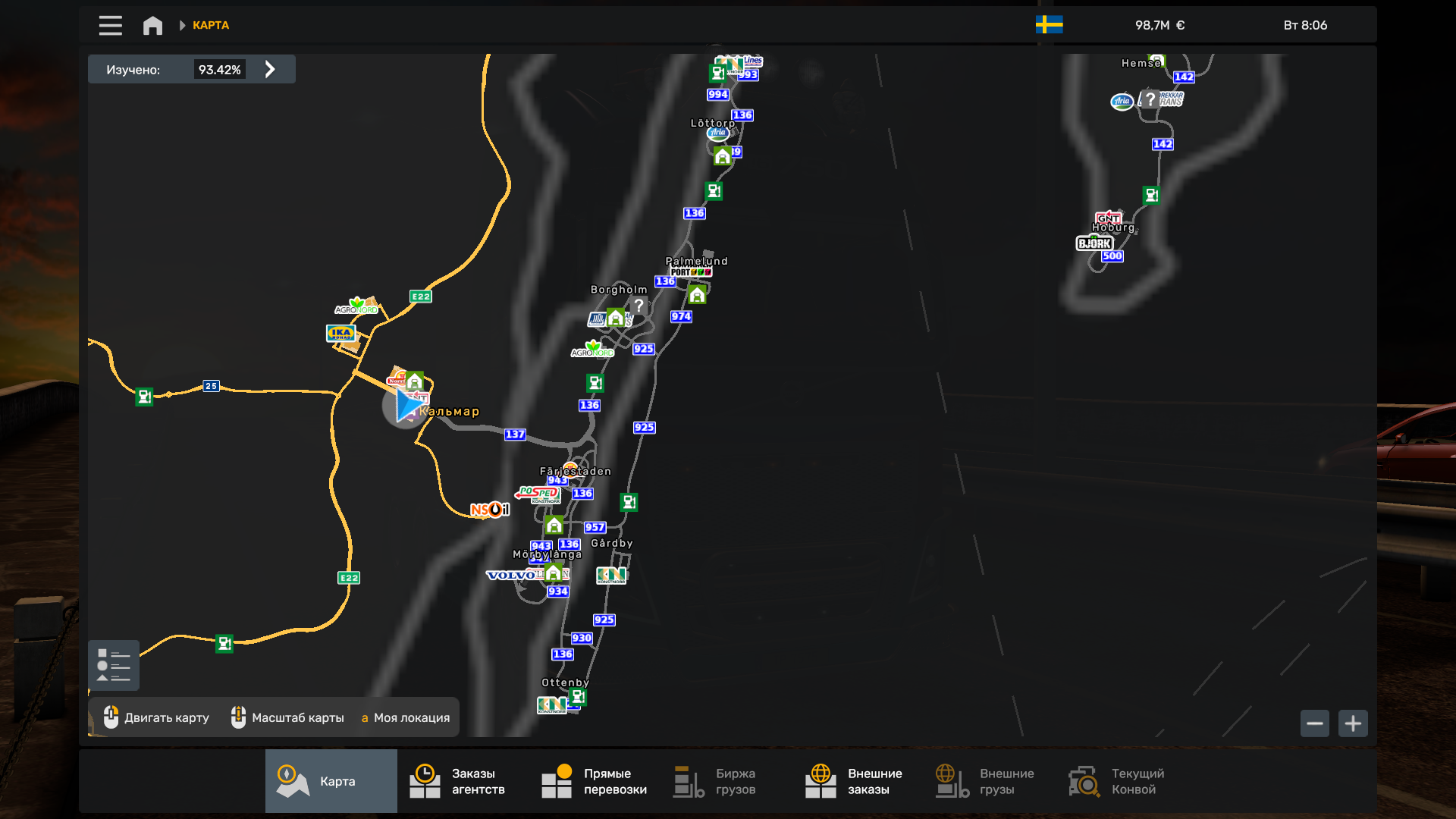Click the Кальмар city label

click(450, 411)
